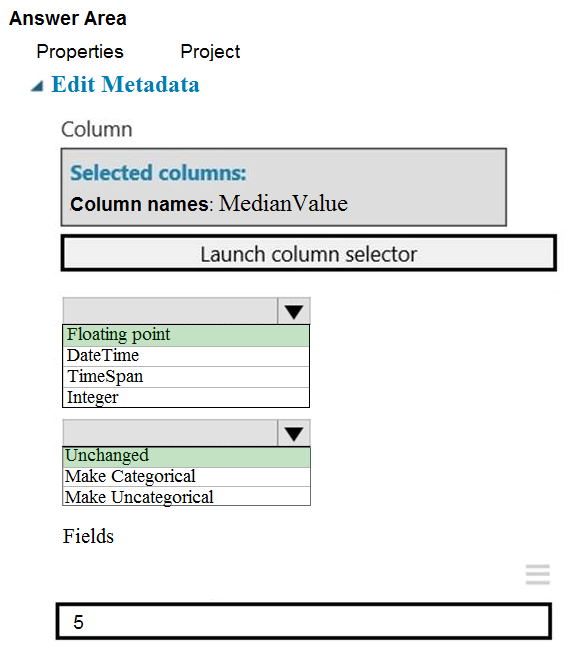Screen dimensions: 575x658
Task: Click the Selected columns MedianValue box
Action: pos(284,187)
